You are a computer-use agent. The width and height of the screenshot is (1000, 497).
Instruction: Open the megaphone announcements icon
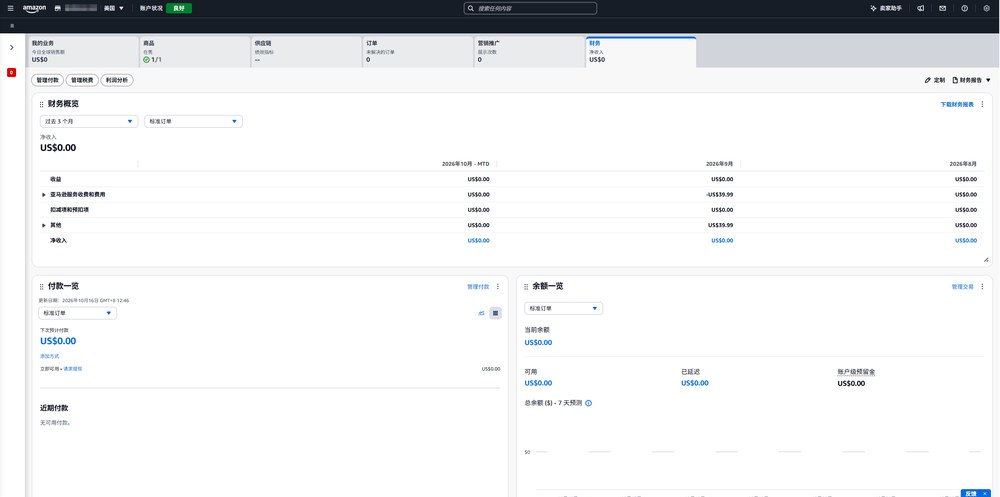tap(921, 8)
